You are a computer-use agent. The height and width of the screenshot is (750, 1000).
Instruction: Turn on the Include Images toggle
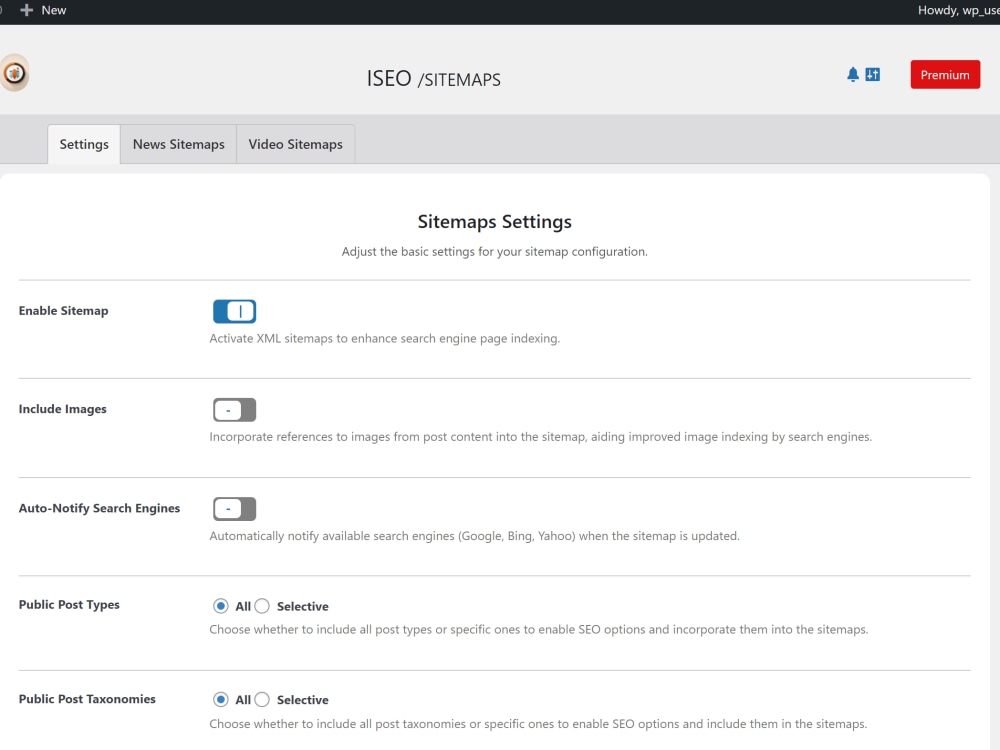(235, 410)
